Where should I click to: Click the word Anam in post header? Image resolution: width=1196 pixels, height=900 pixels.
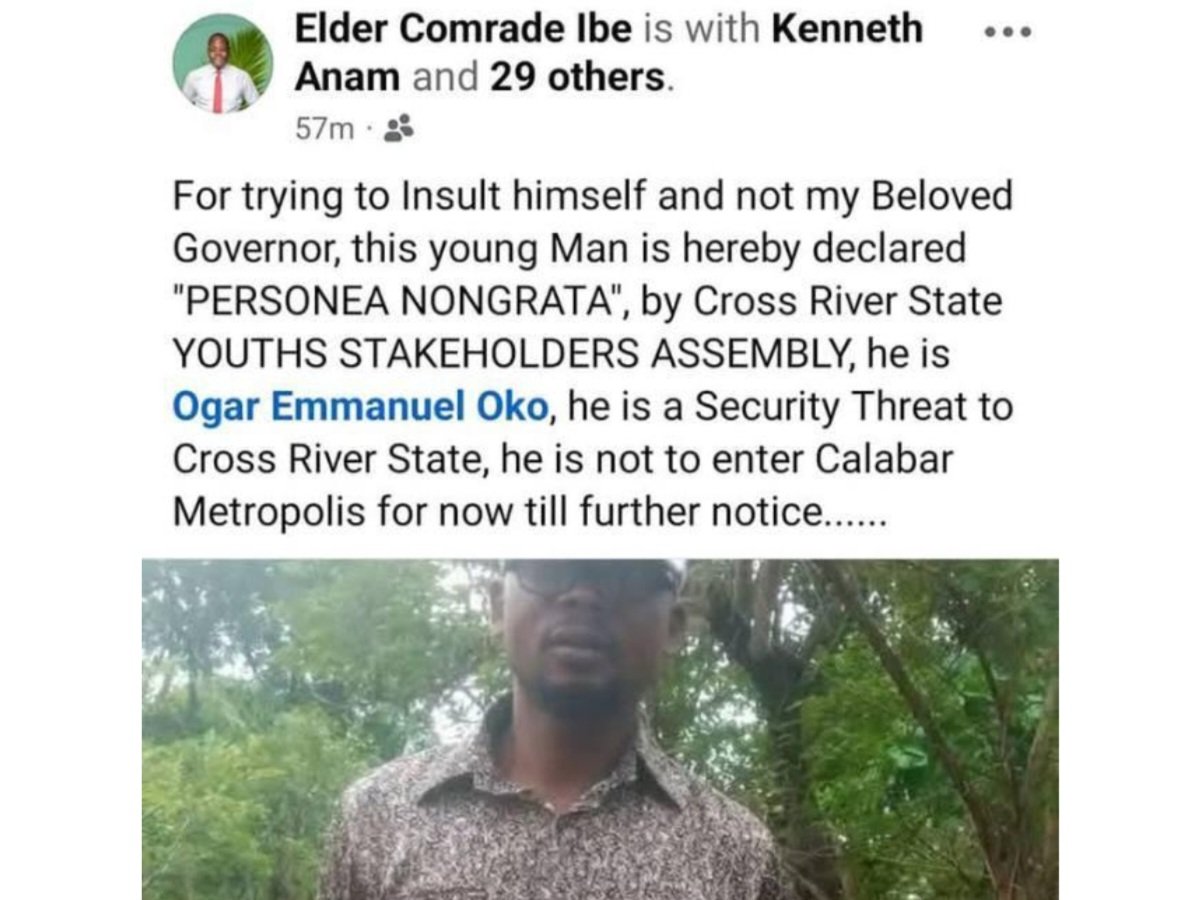click(x=347, y=77)
